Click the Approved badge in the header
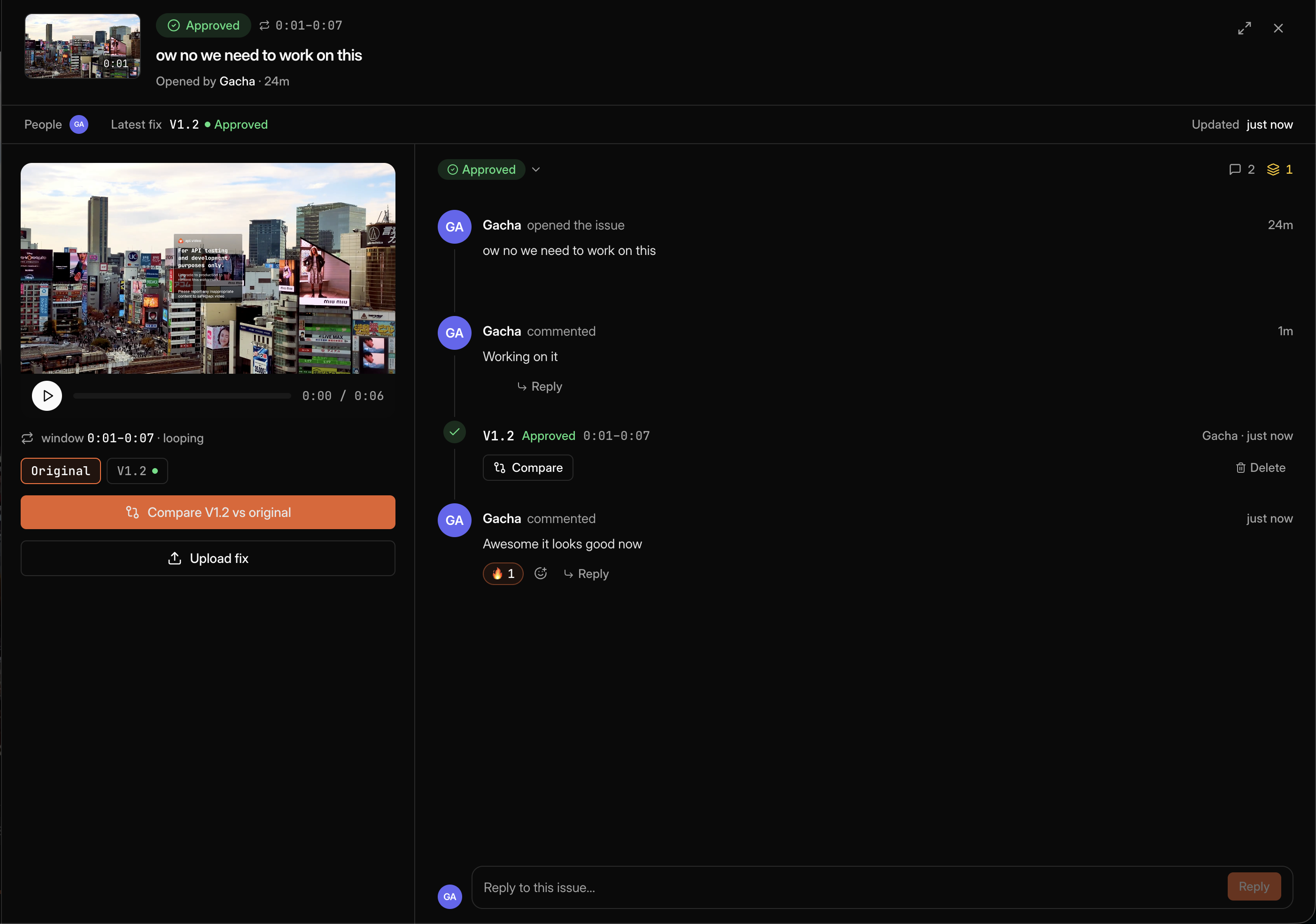Viewport: 1316px width, 924px height. 203,25
